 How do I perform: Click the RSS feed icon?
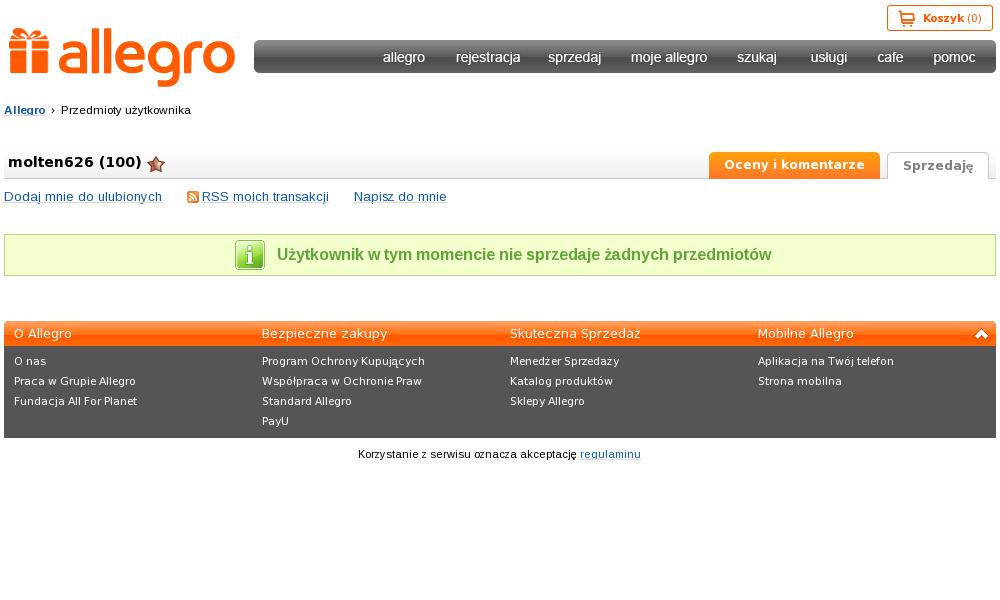click(x=193, y=197)
